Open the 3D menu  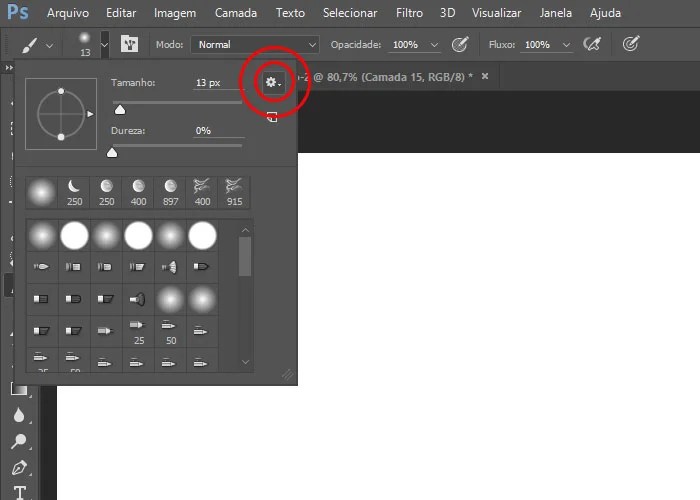[x=447, y=13]
